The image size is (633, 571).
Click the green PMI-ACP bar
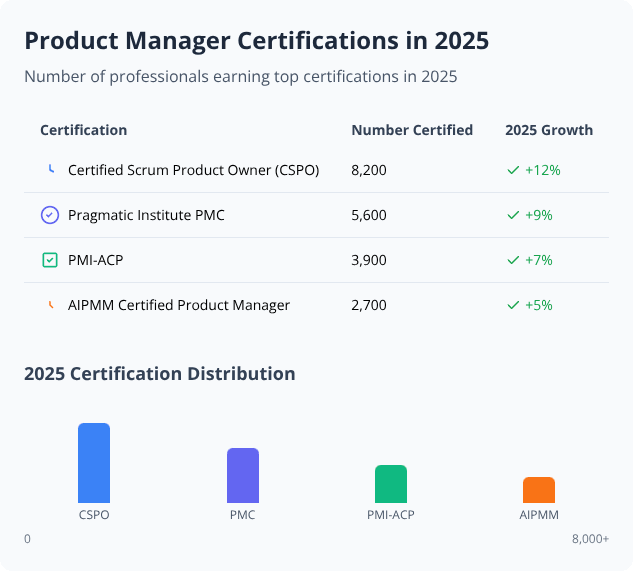click(391, 484)
